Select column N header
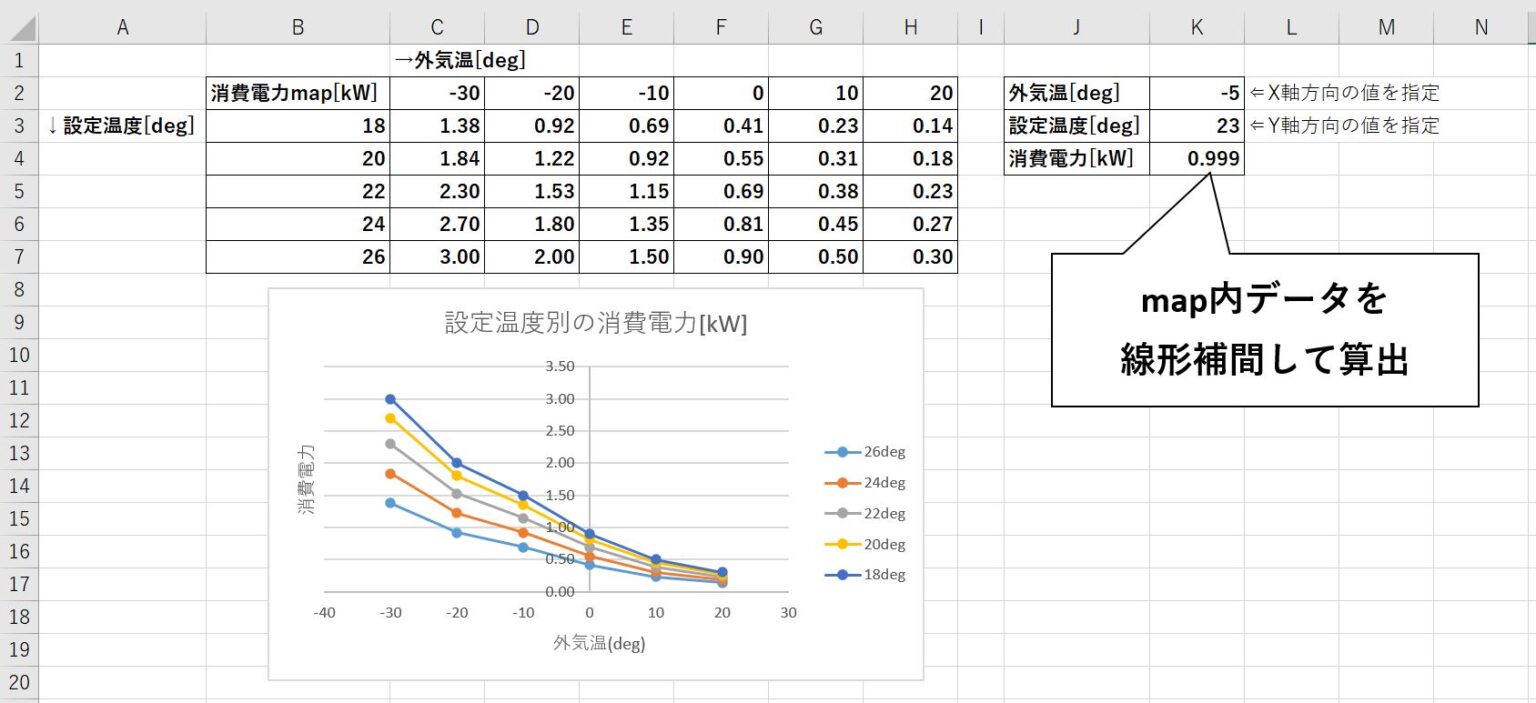This screenshot has width=1536, height=703. point(1481,28)
